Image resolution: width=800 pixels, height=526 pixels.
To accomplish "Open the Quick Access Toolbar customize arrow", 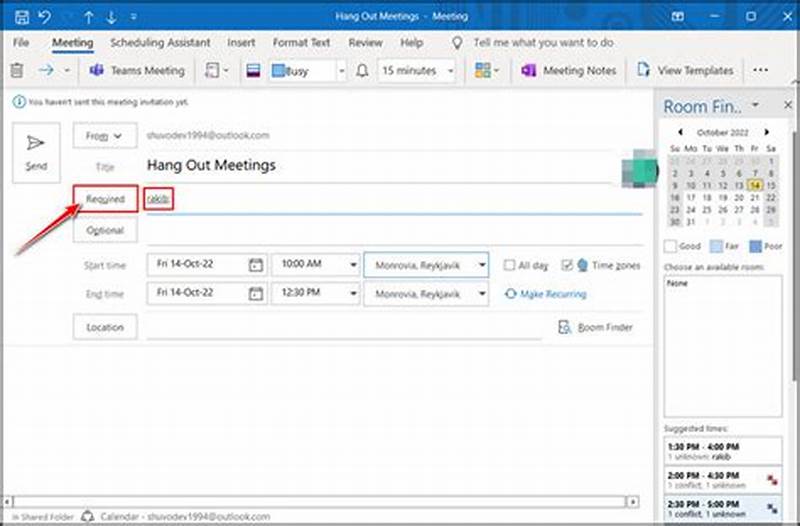I will tap(133, 17).
